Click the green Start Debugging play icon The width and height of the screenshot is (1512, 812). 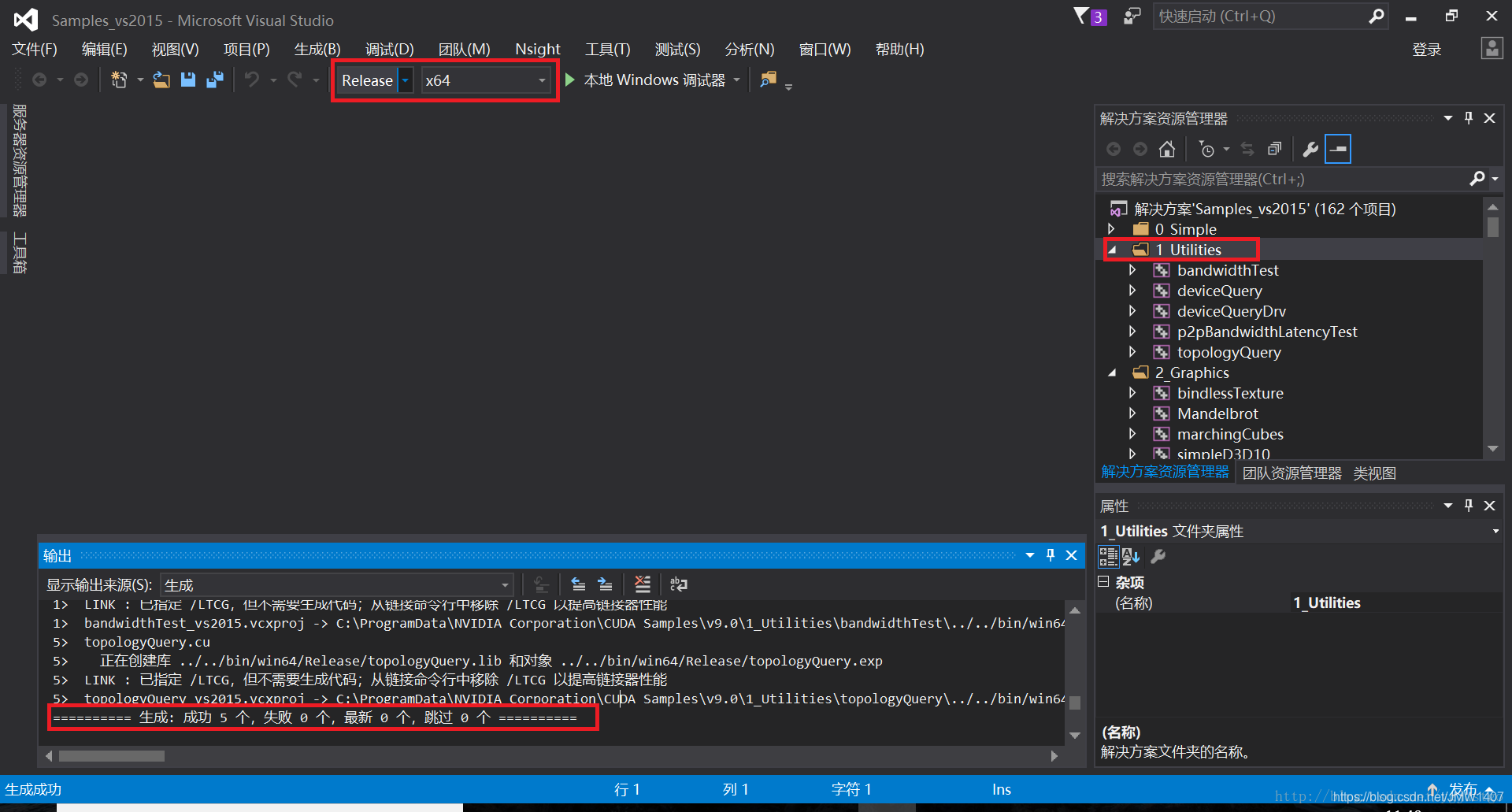pyautogui.click(x=570, y=80)
